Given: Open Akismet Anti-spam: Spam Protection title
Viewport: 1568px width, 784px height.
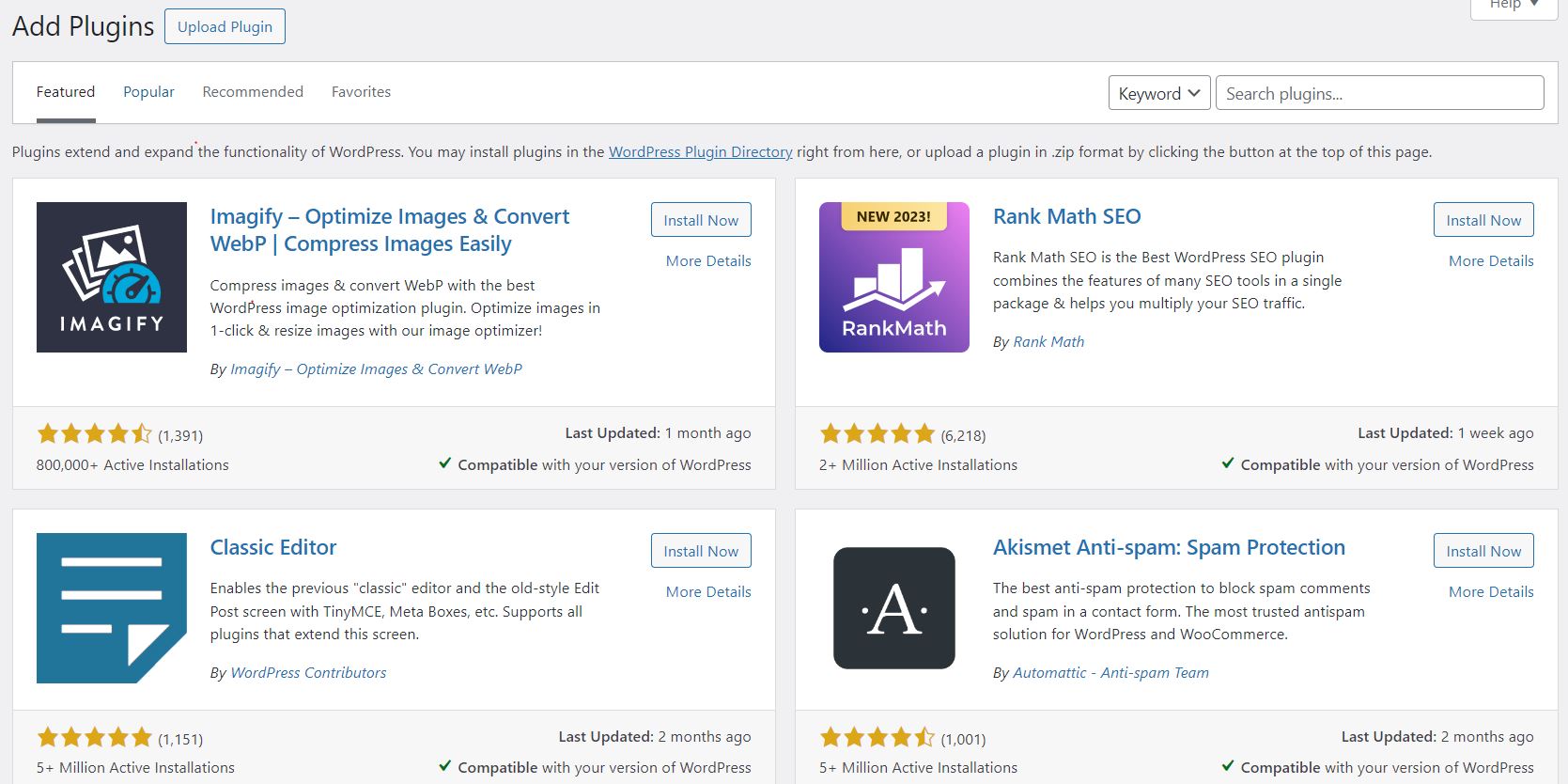Looking at the screenshot, I should coord(1169,548).
